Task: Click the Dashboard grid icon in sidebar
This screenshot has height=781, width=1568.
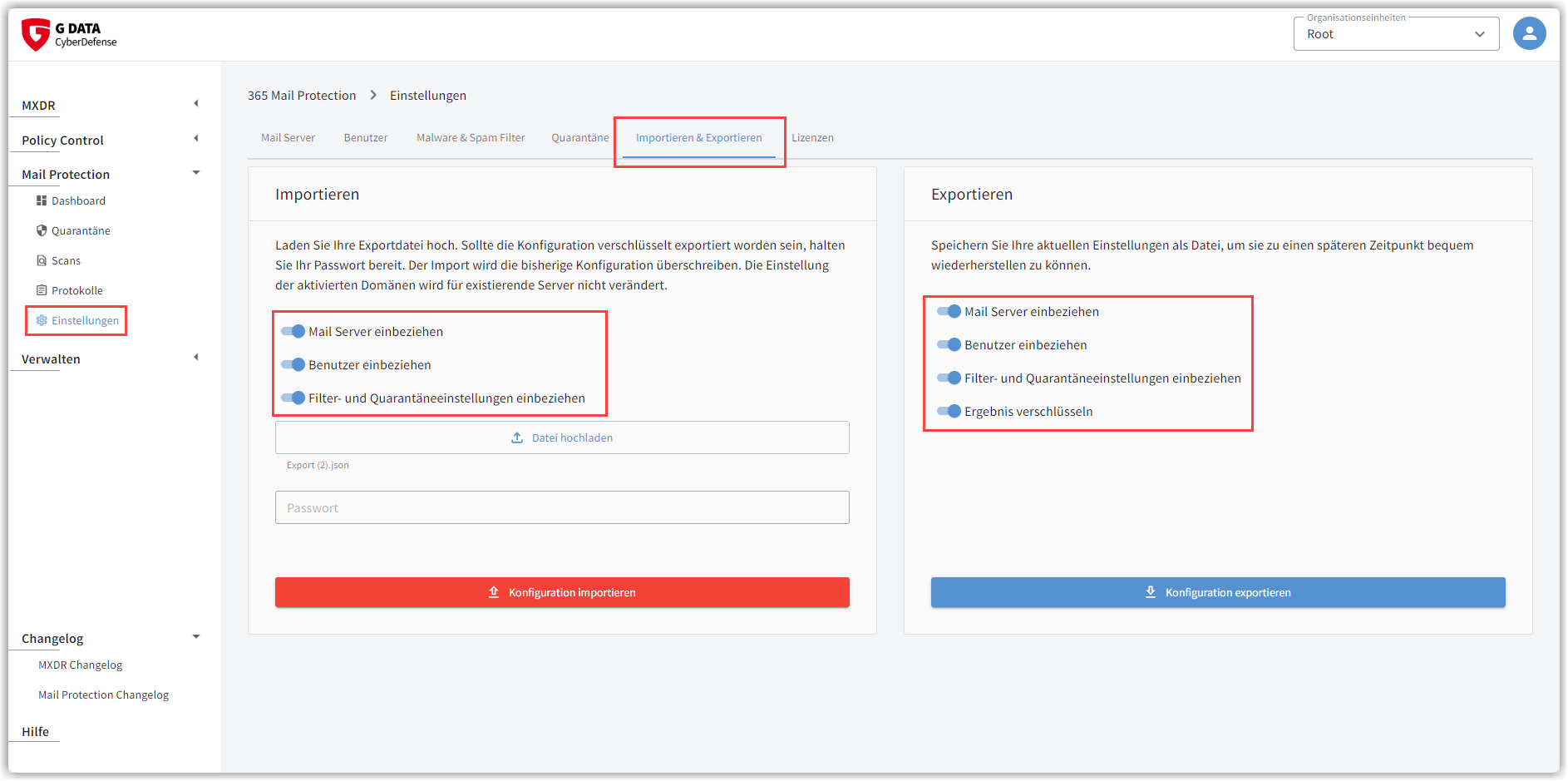Action: 42,200
